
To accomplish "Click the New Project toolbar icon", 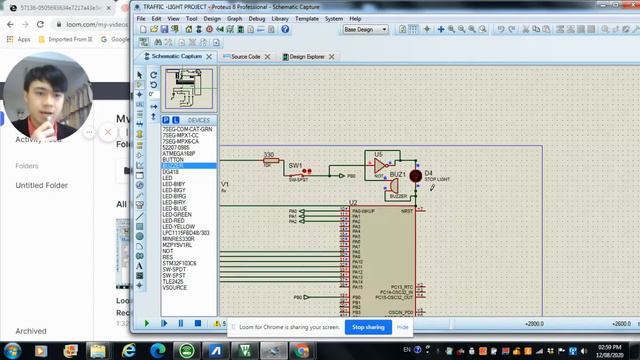I will 143,29.
